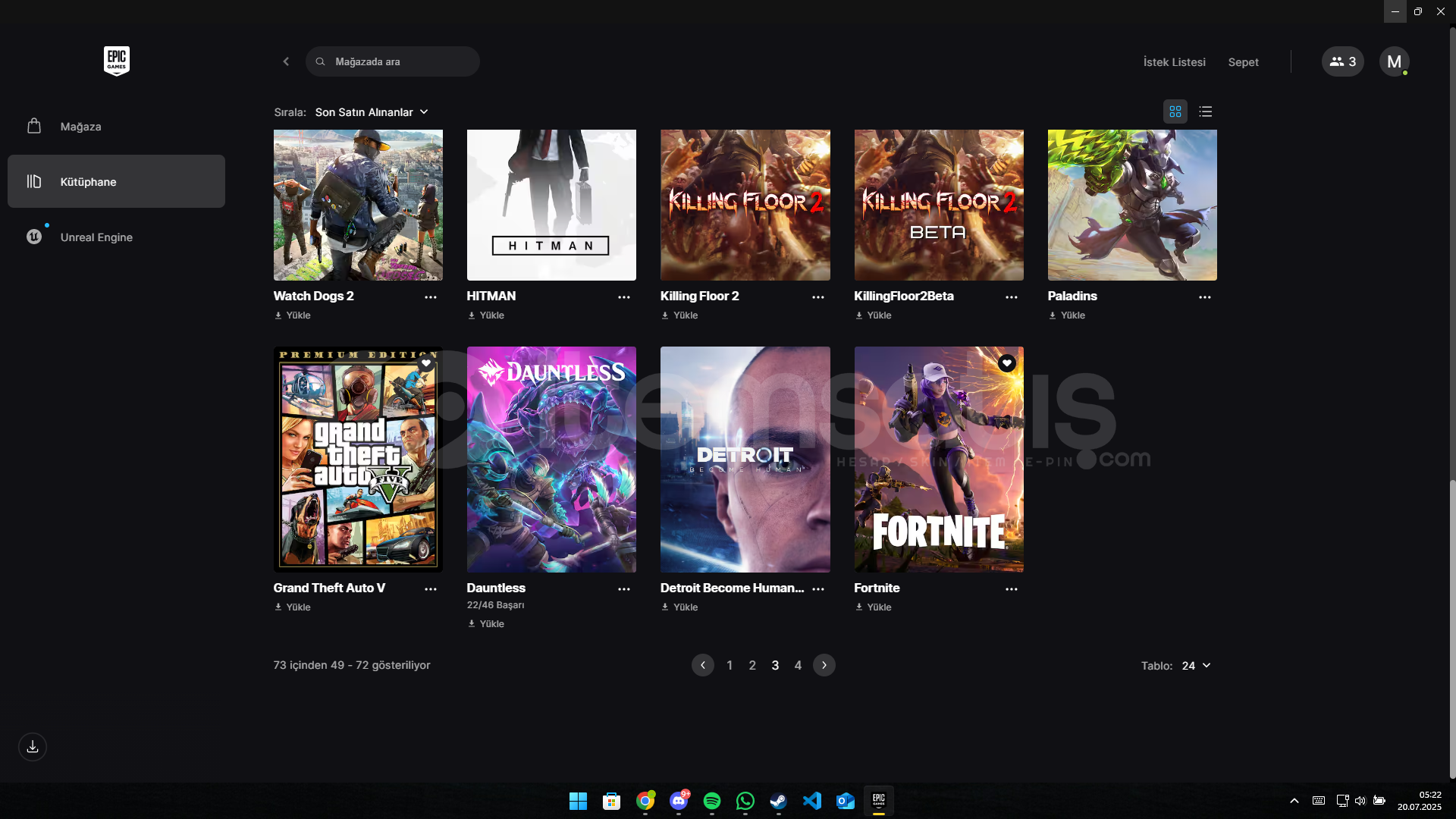The image size is (1456, 819).
Task: Expand the Tablo 24 items-per-page dropdown
Action: (1196, 666)
